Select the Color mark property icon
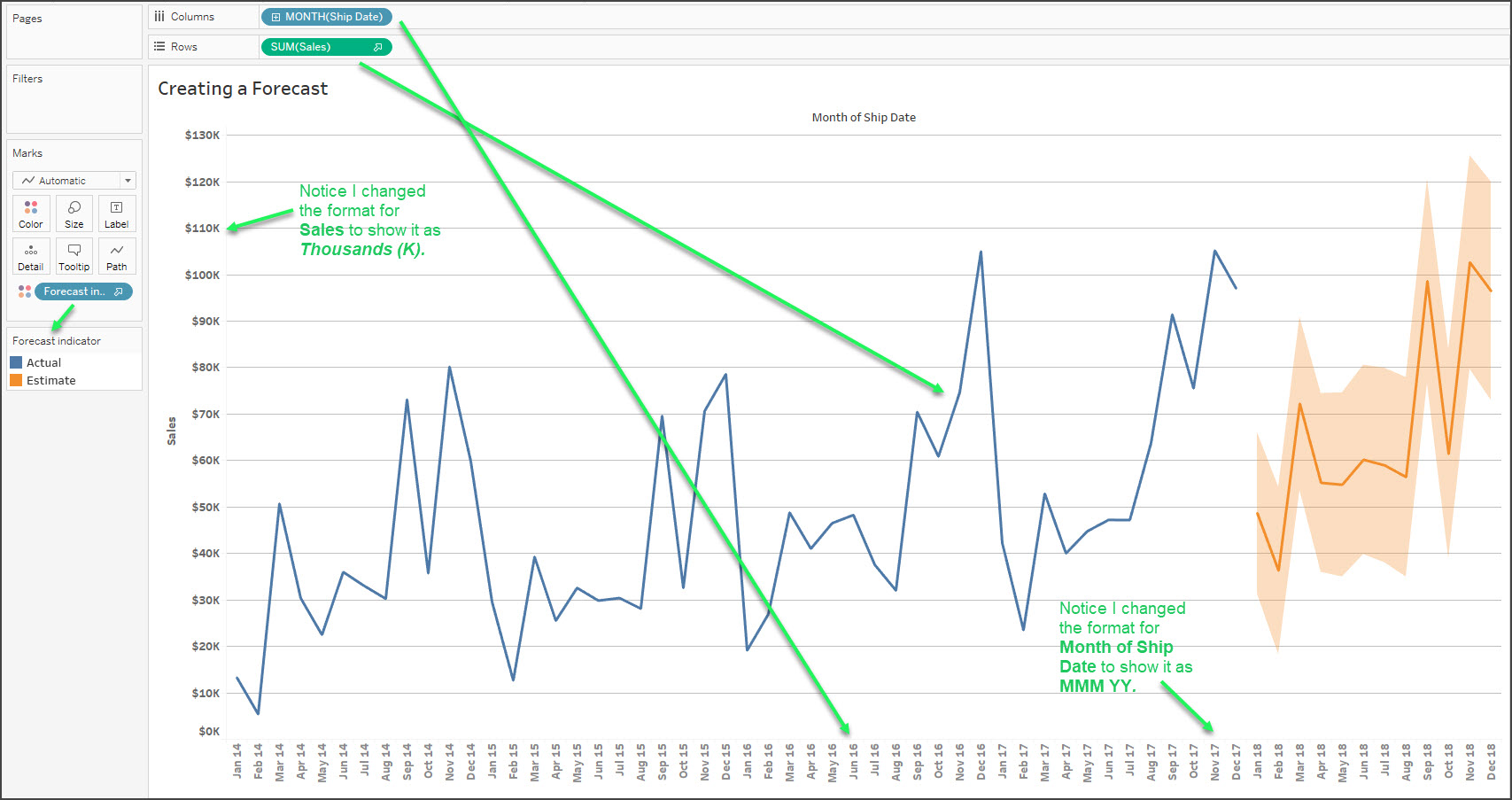This screenshot has width=1512, height=800. click(30, 213)
